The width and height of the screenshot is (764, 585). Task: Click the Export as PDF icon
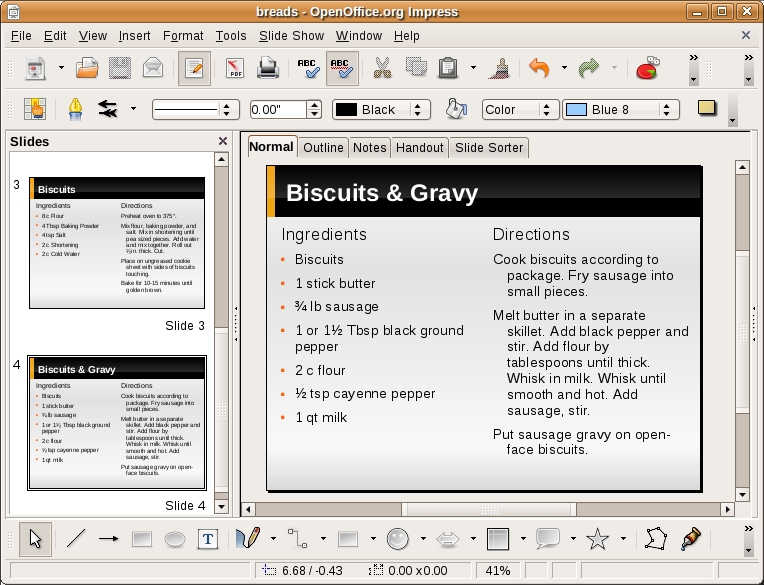(235, 69)
